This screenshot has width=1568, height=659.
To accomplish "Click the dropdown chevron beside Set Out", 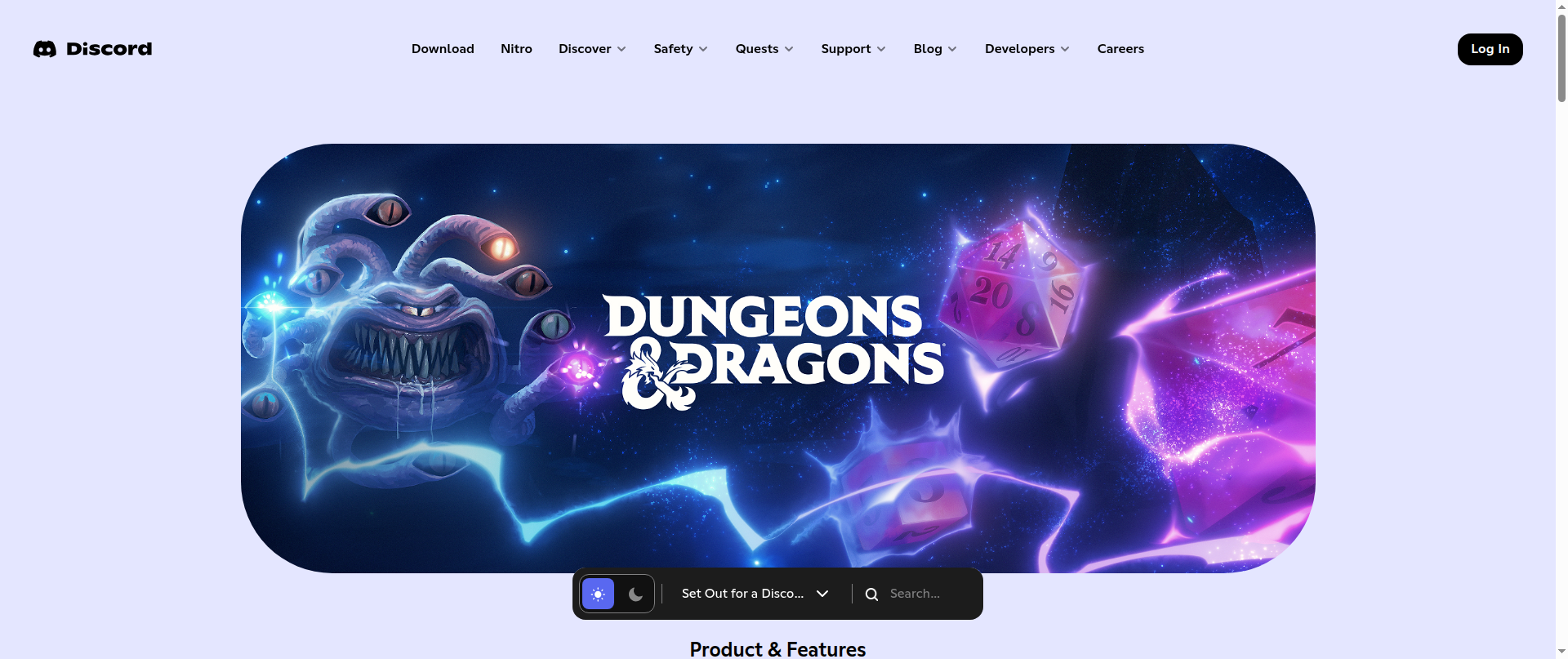I will 822,594.
